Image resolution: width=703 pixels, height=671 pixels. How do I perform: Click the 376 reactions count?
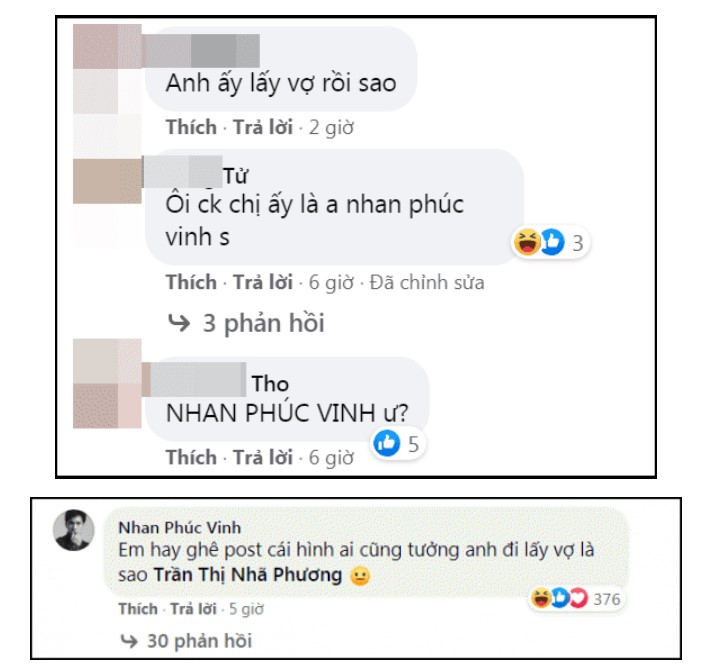point(607,599)
